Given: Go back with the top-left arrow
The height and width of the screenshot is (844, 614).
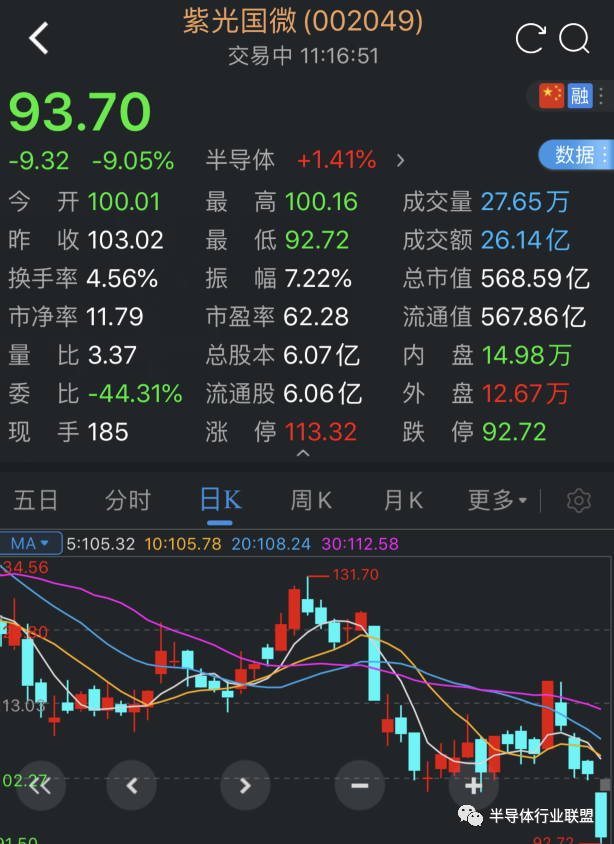Looking at the screenshot, I should [x=39, y=38].
